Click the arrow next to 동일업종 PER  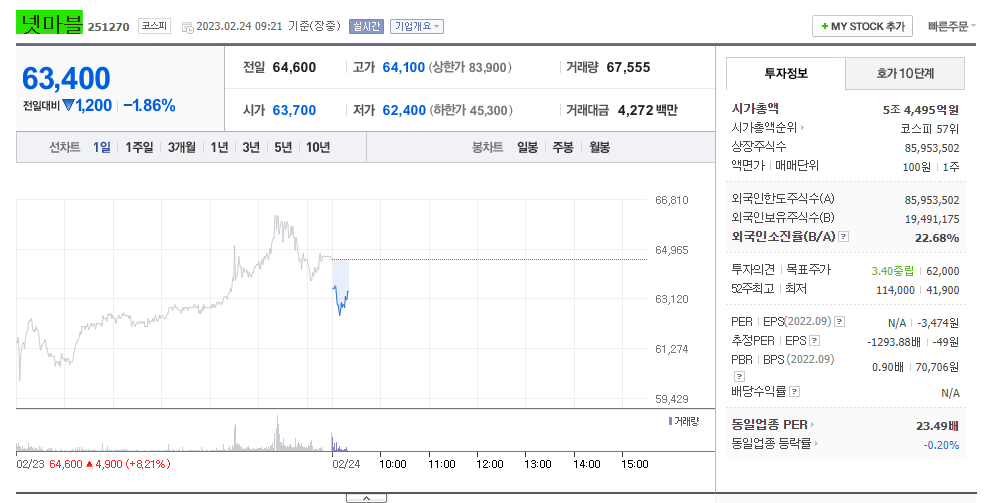(x=813, y=425)
